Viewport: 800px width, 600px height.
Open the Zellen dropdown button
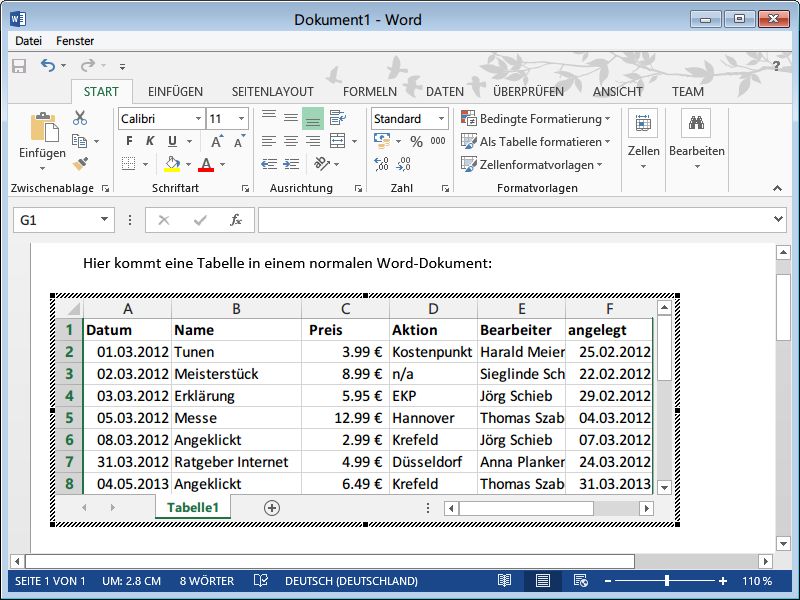coord(643,140)
